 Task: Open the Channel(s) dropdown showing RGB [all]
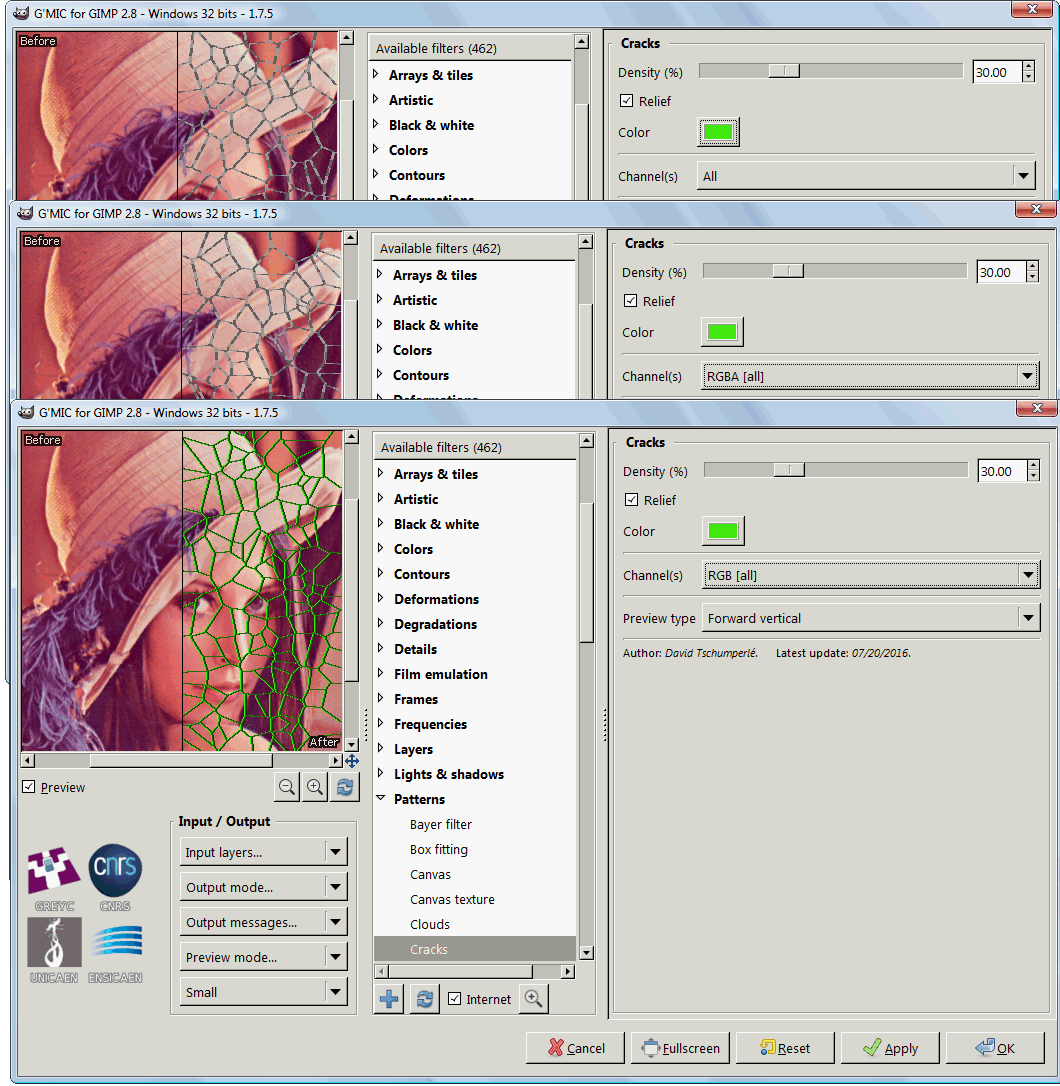pos(871,575)
